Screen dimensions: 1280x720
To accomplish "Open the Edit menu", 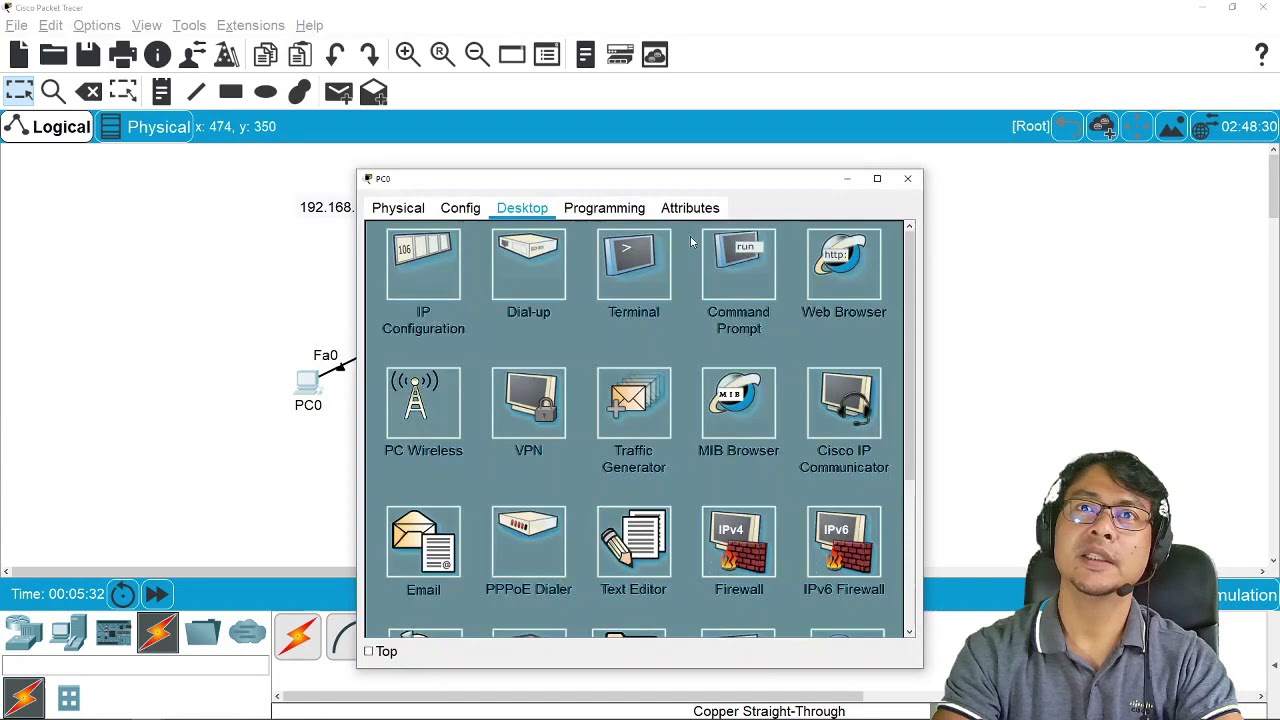I will coord(50,25).
